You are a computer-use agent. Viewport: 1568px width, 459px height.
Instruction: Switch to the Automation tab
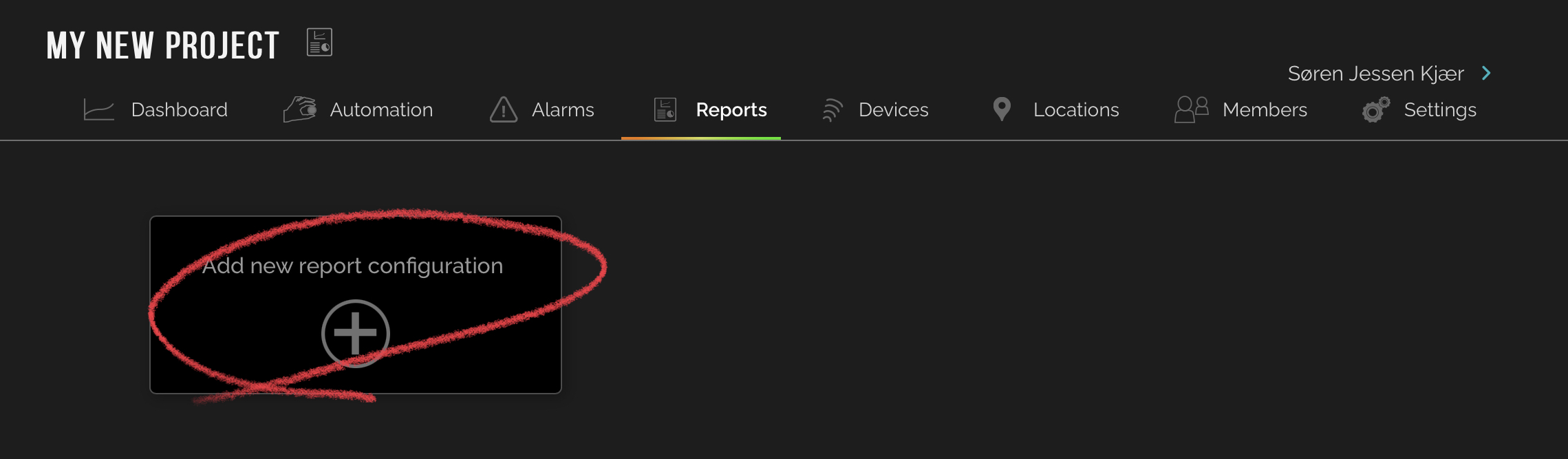coord(381,109)
